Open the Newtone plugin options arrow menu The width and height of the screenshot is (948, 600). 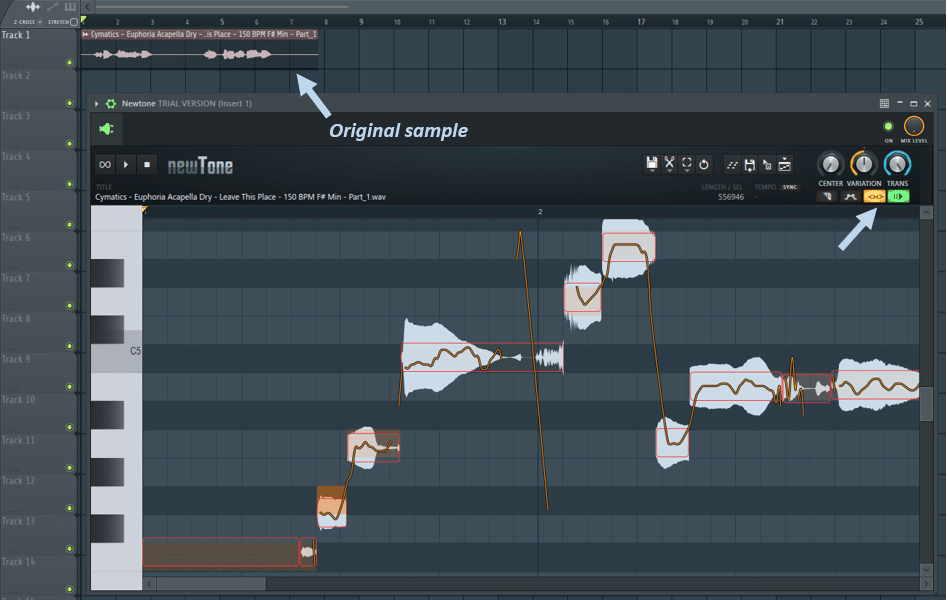(x=96, y=103)
